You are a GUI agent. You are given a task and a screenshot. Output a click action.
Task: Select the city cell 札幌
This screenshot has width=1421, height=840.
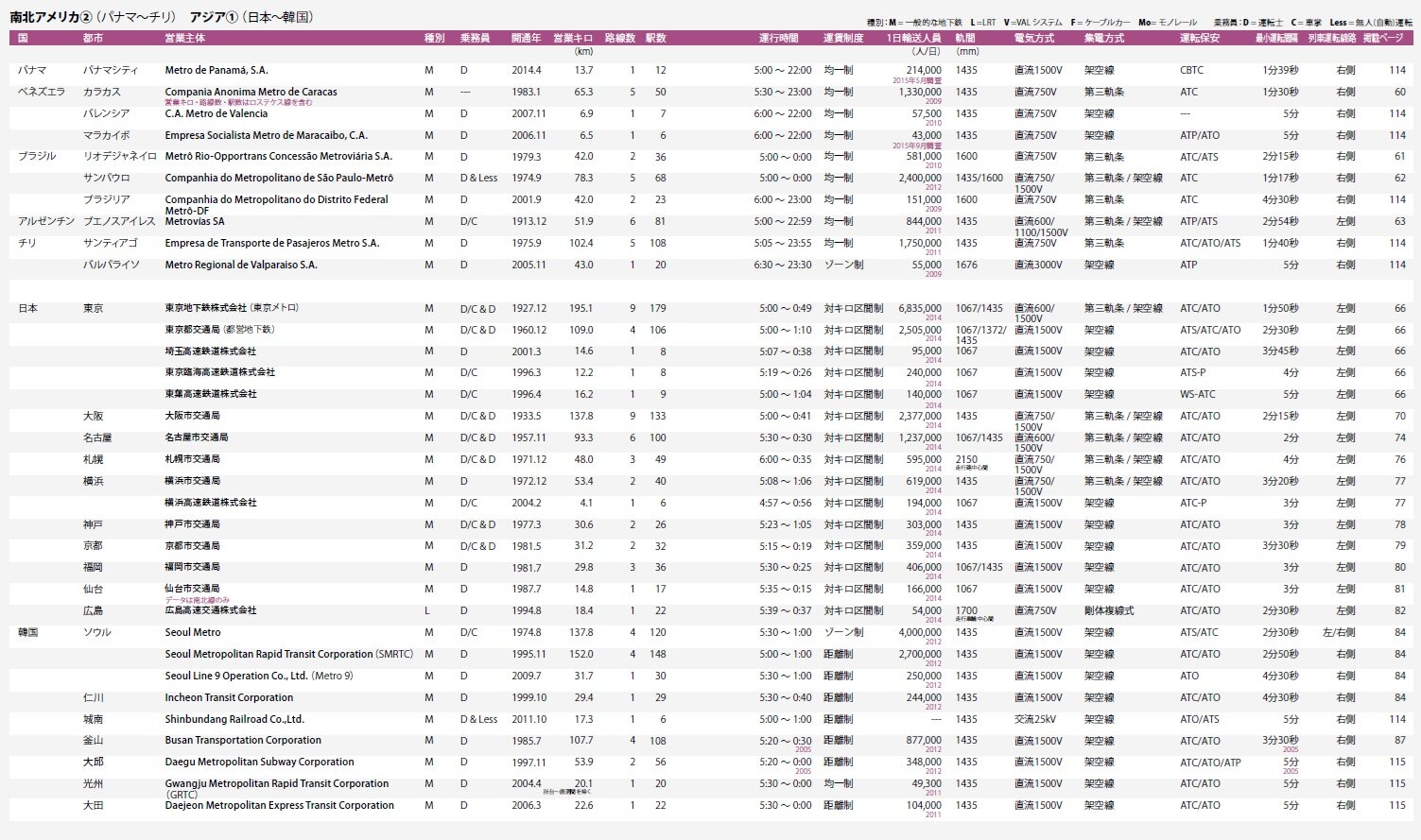click(94, 460)
